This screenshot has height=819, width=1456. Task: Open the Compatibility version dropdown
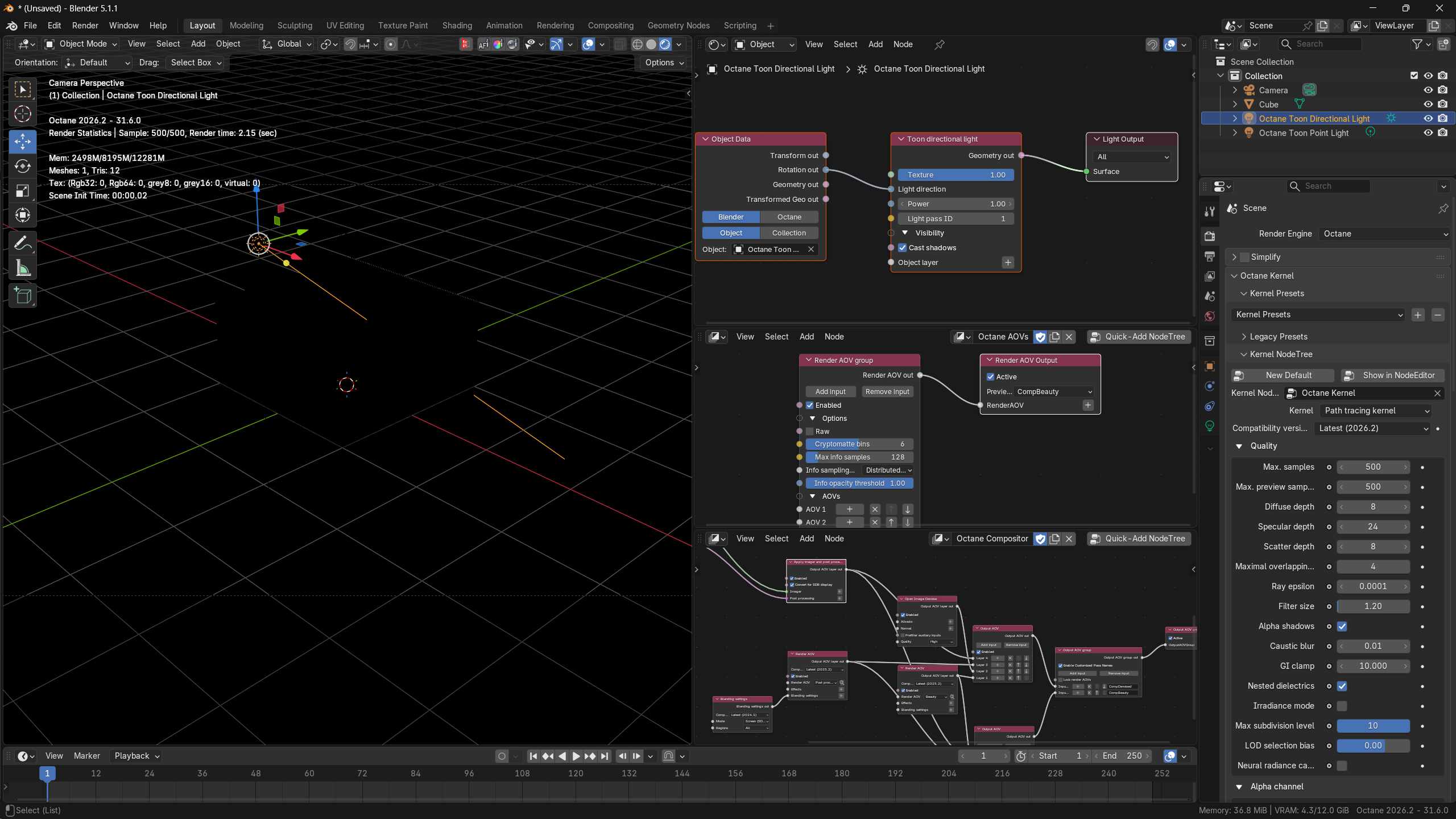point(1373,428)
